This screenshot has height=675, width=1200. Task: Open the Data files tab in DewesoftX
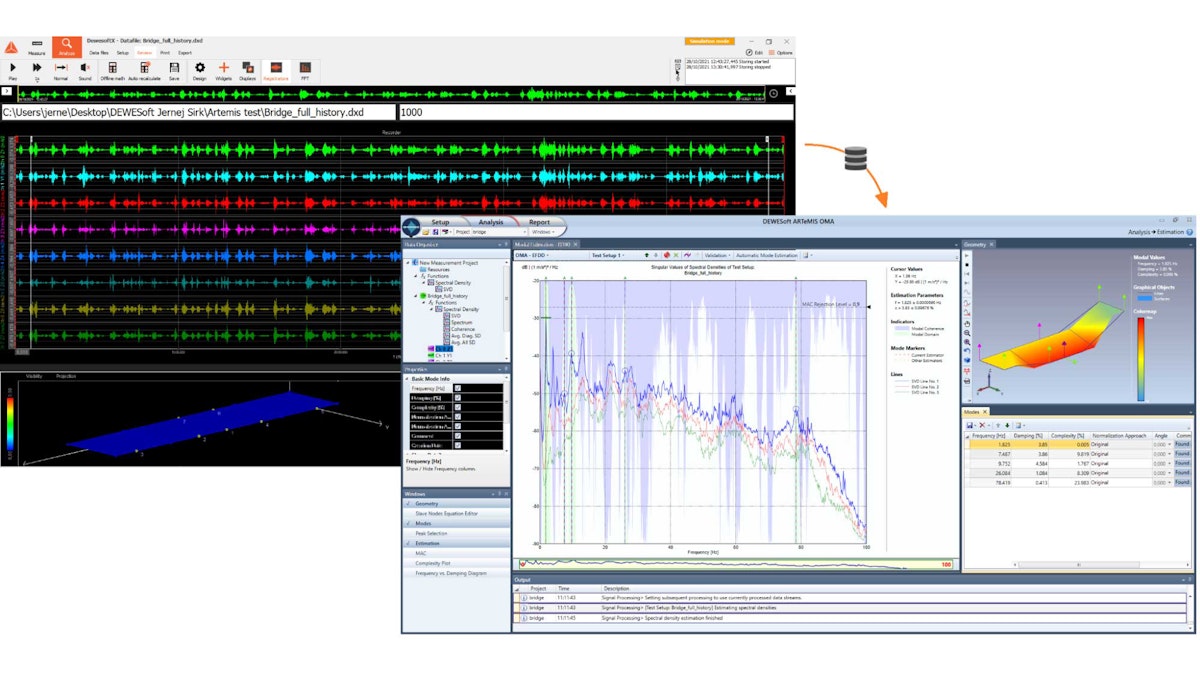point(99,52)
